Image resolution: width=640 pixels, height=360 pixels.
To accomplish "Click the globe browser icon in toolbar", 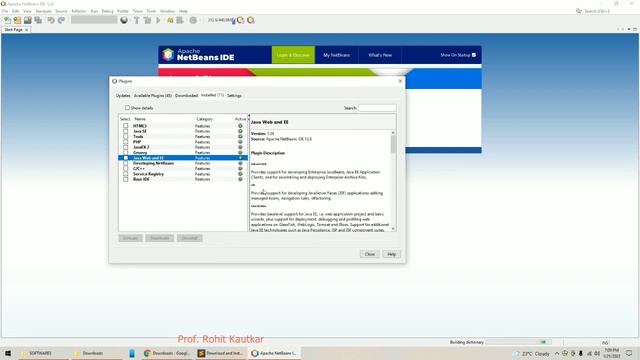I will click(x=124, y=20).
